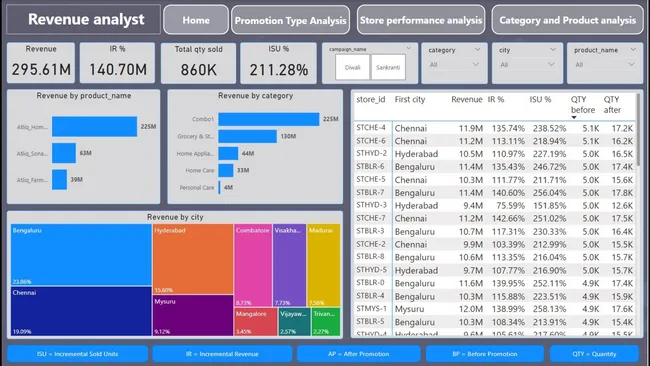Sort table by QTY after column header
The image size is (650, 366).
(x=612, y=104)
